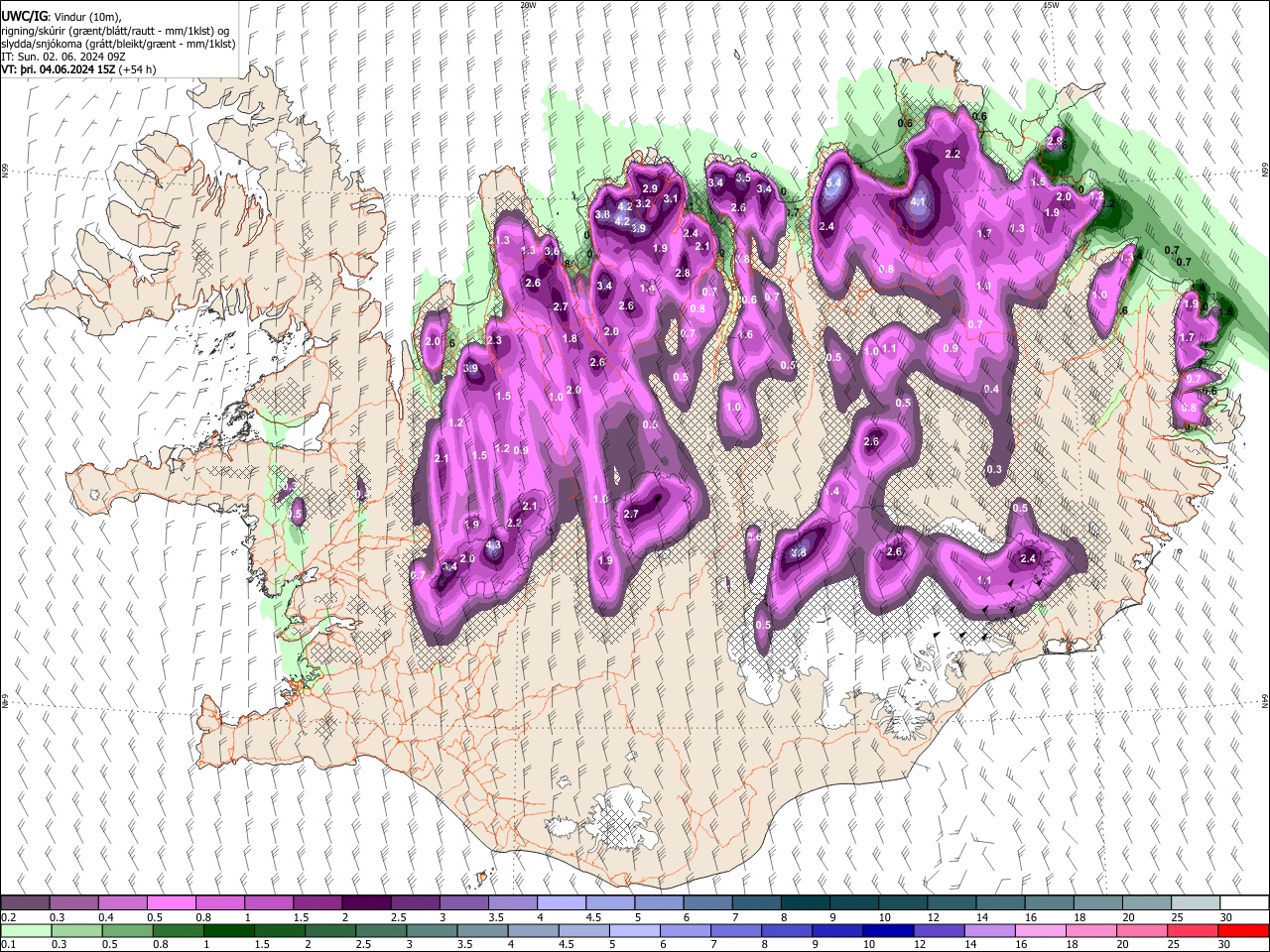The width and height of the screenshot is (1270, 952).
Task: Select the '4.1' value on the northeast map
Action: coord(918,202)
